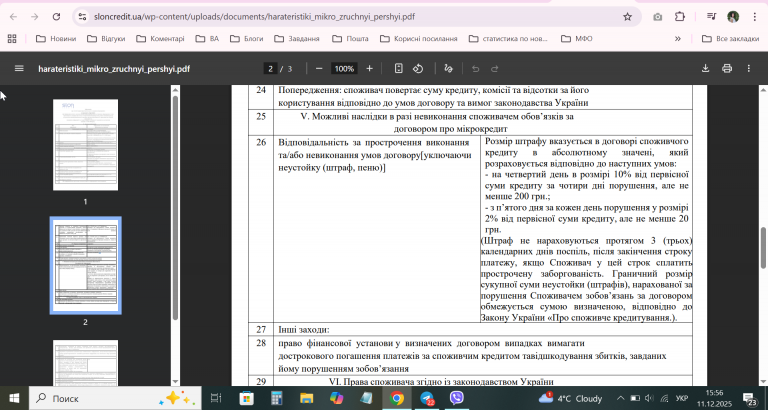The height and width of the screenshot is (410, 768).
Task: Open page 1 thumbnail
Action: pyautogui.click(x=85, y=145)
